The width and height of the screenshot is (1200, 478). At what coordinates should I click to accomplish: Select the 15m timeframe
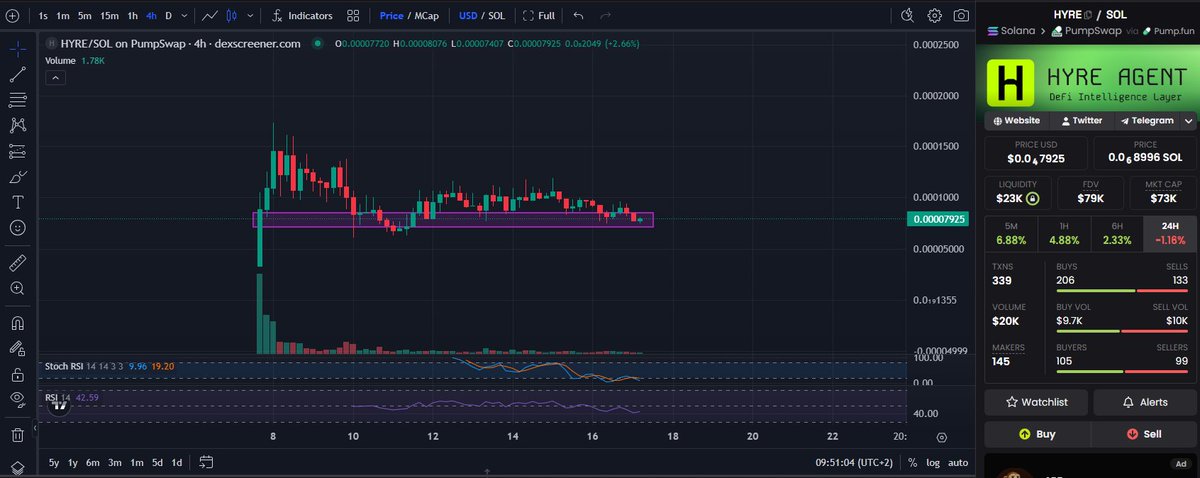pos(110,16)
